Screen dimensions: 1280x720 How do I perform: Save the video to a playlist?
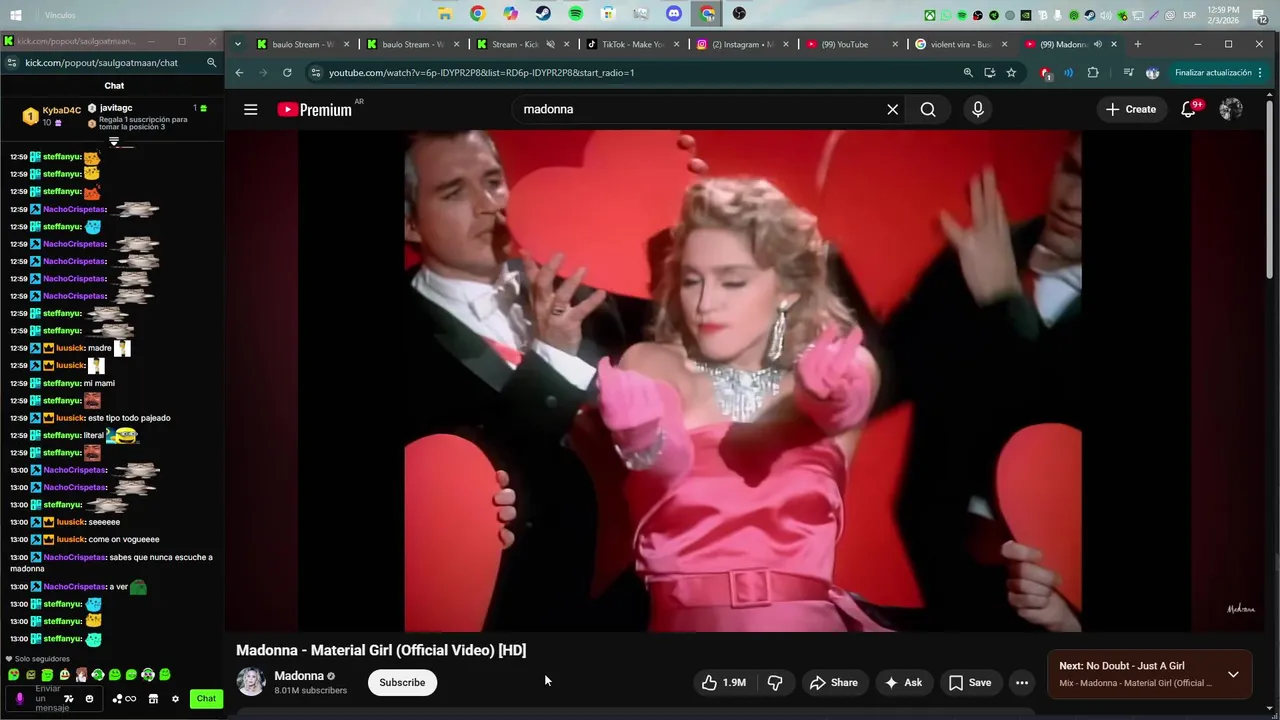pyautogui.click(x=969, y=682)
